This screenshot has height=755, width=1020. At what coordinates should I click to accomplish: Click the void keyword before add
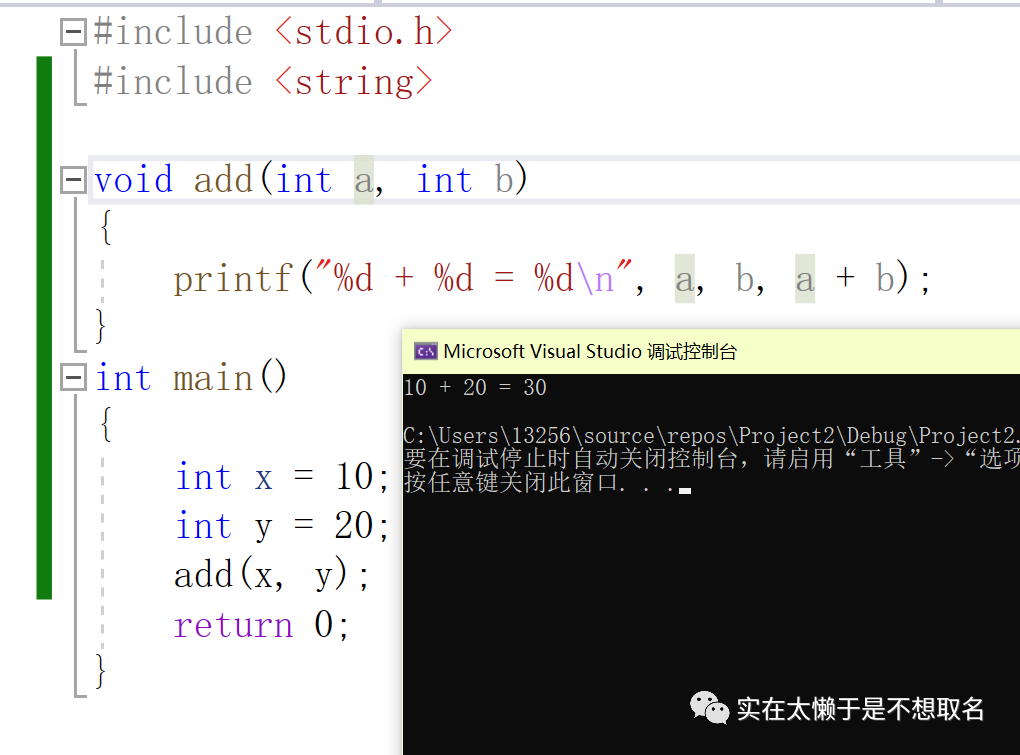point(133,181)
